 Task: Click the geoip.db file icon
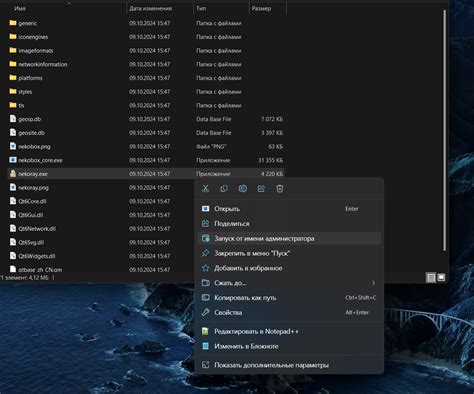(x=13, y=119)
